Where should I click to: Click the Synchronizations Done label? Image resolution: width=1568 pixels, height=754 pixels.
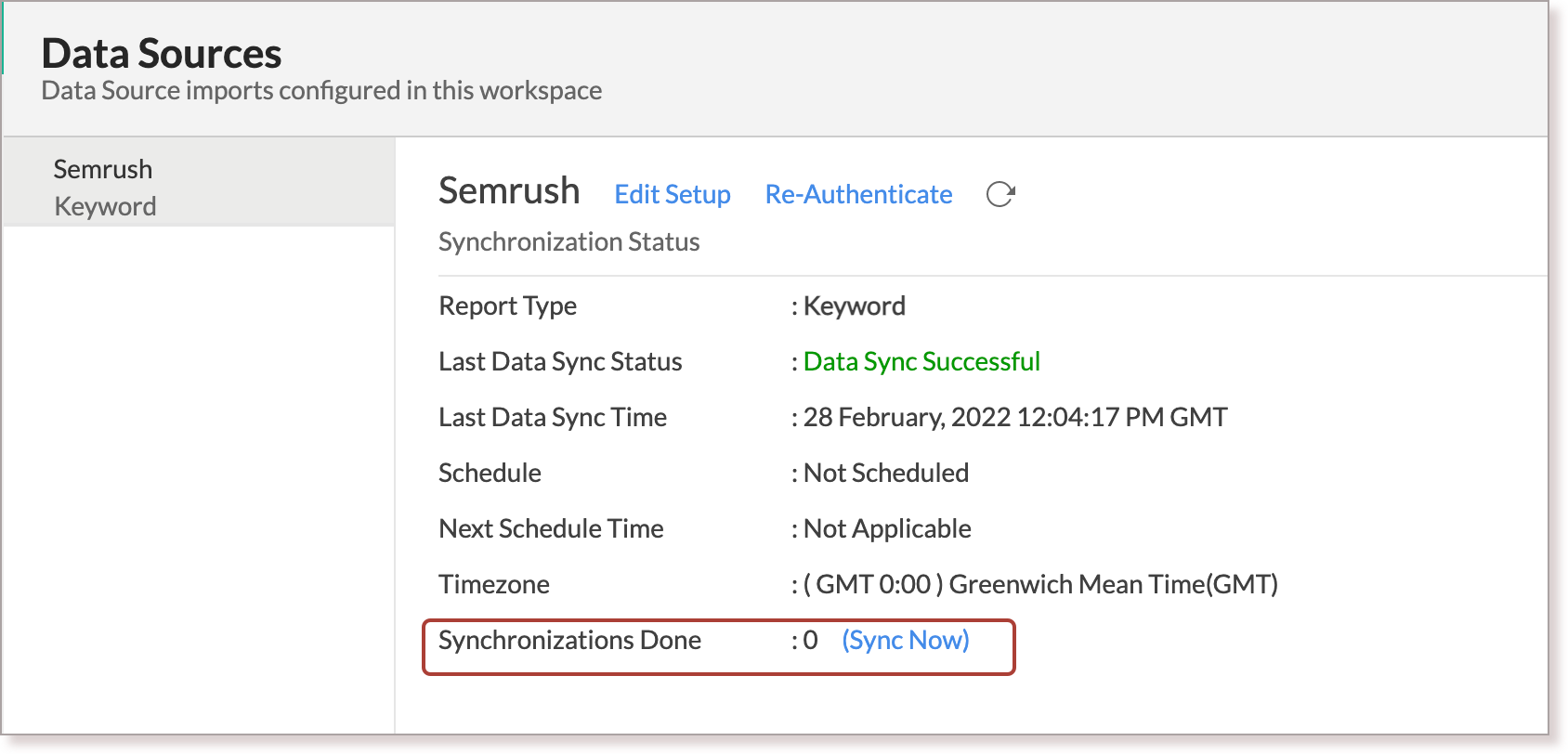569,640
